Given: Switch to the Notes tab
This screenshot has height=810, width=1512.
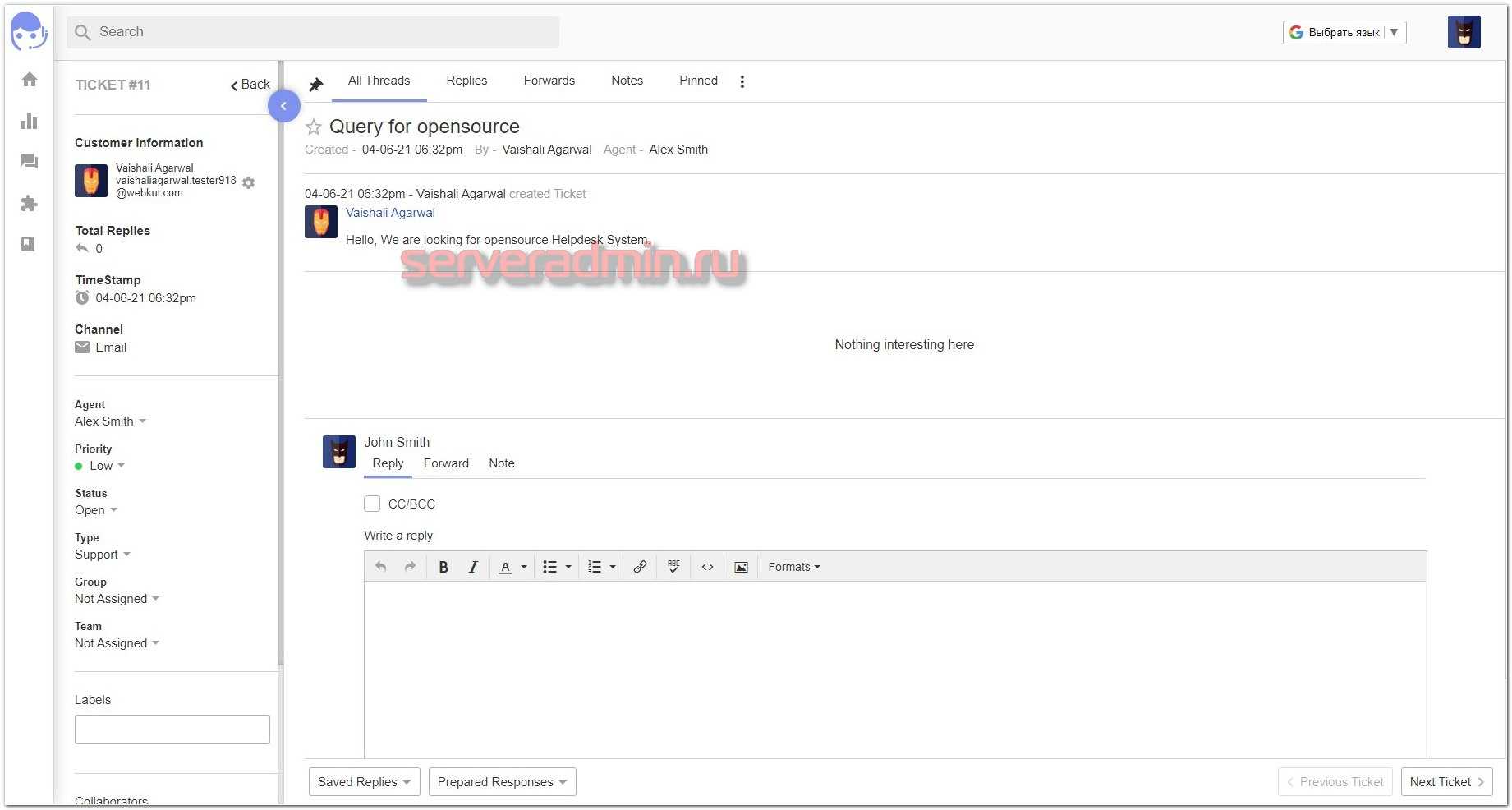Looking at the screenshot, I should click(627, 81).
